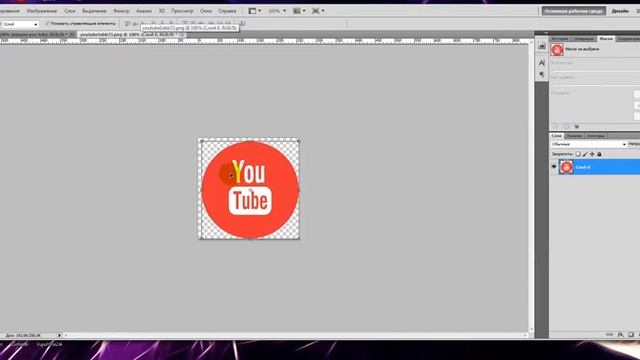Open the Mini Bridge panel icon in the dock
Screen dimensions: 640x360
point(542,46)
